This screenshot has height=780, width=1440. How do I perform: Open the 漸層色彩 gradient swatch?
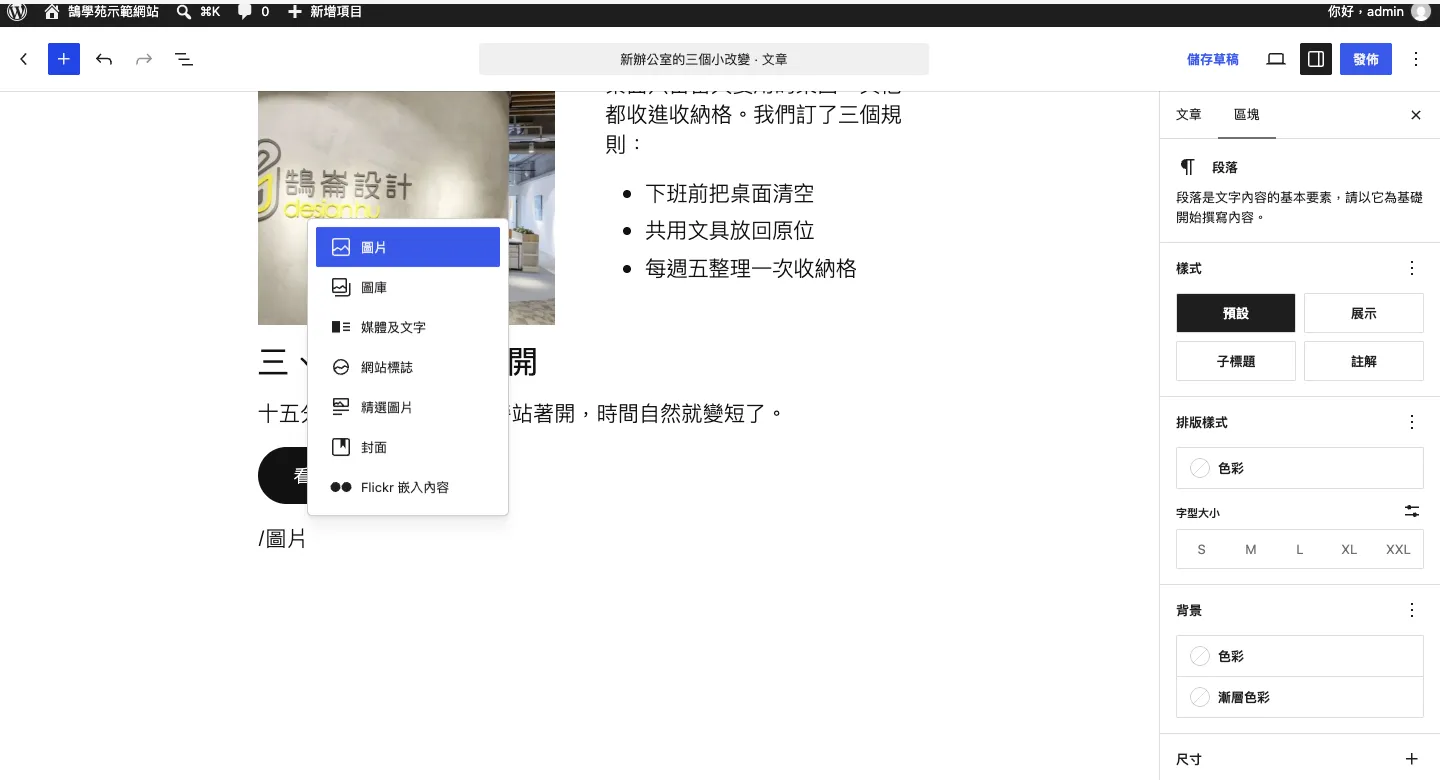click(x=1300, y=697)
